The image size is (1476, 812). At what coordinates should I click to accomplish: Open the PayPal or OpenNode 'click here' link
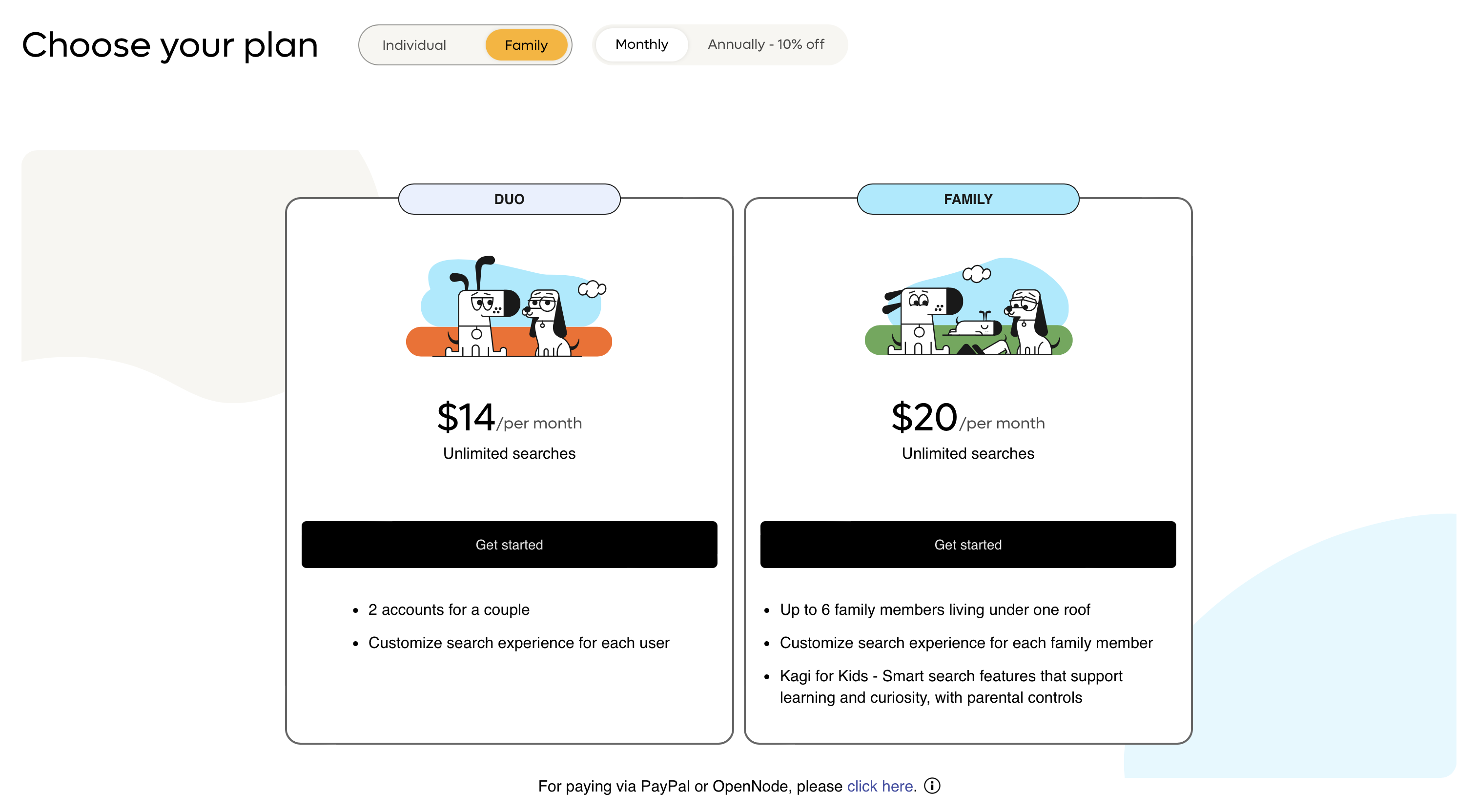pyautogui.click(x=880, y=786)
